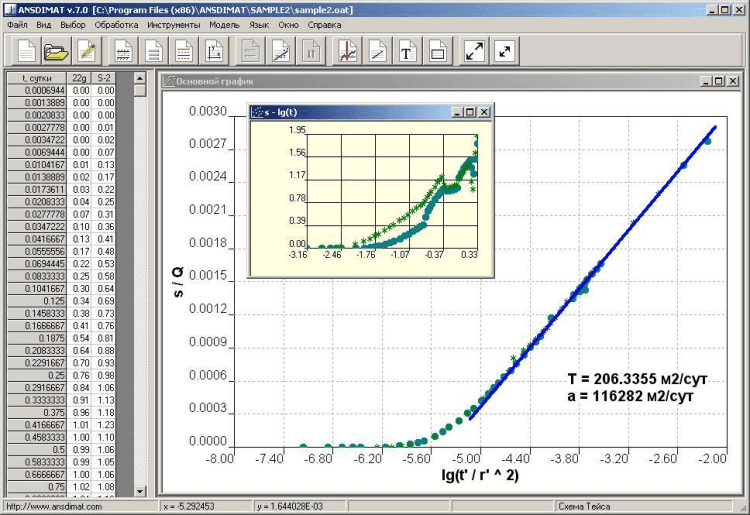Click the S-2 value 1.23 cell
This screenshot has width=750, height=515.
[x=104, y=425]
